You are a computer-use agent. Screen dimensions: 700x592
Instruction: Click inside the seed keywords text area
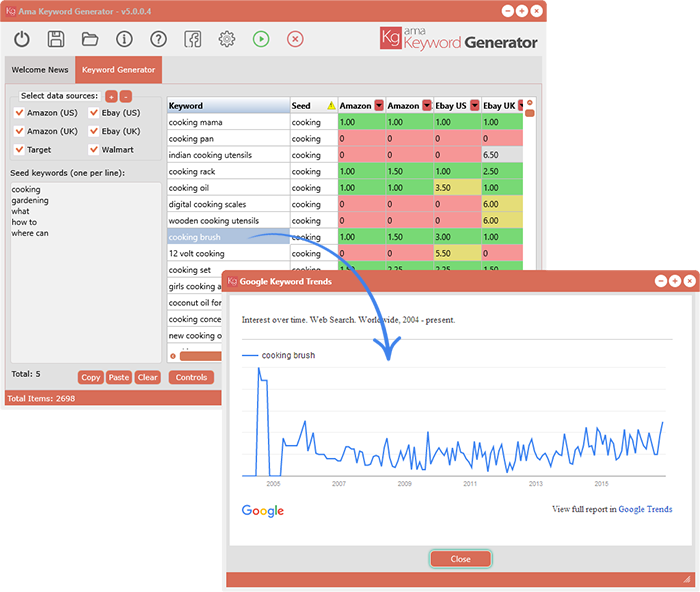click(x=86, y=272)
